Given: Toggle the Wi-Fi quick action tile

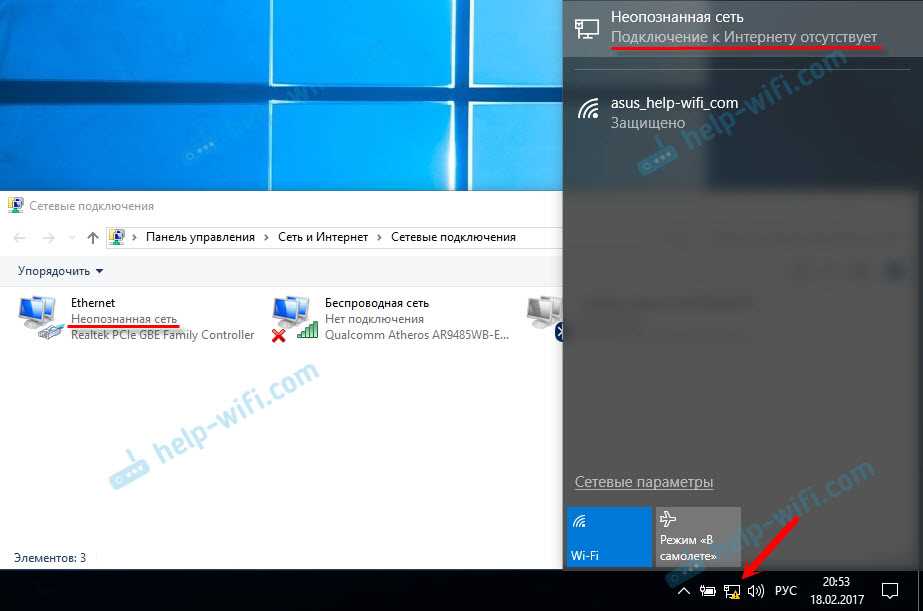Looking at the screenshot, I should coord(609,537).
